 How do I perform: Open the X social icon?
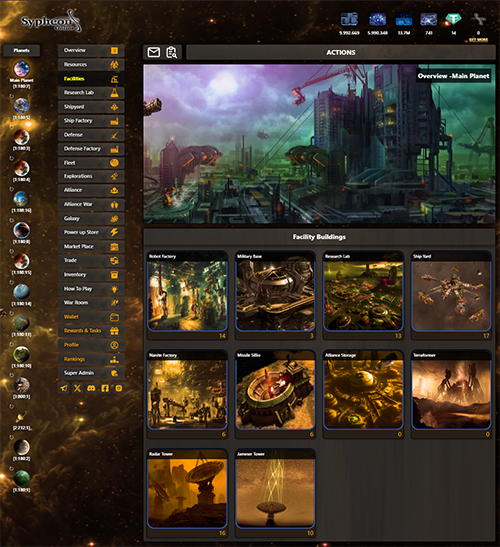pos(77,388)
